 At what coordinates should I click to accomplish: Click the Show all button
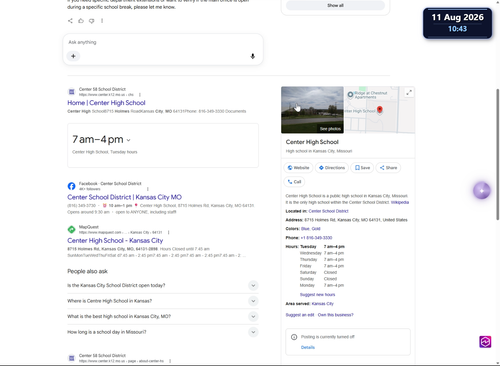(x=335, y=5)
